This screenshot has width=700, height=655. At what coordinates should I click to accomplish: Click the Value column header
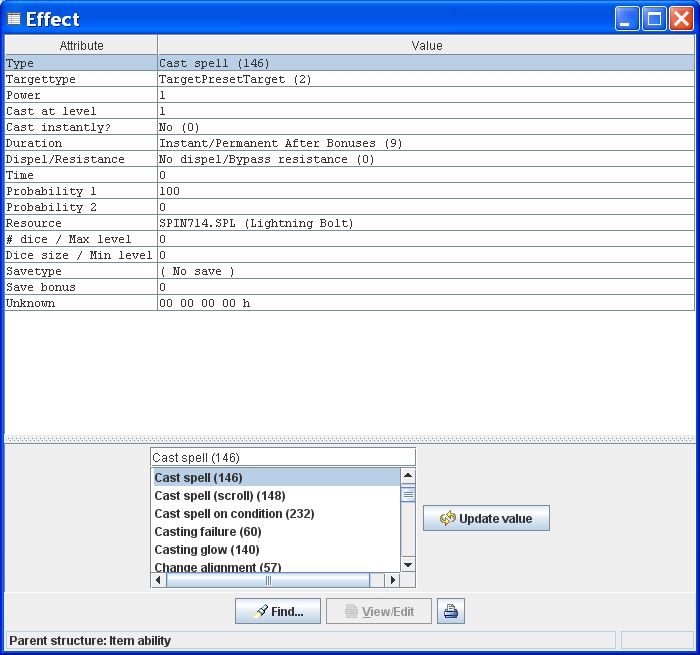(x=426, y=45)
